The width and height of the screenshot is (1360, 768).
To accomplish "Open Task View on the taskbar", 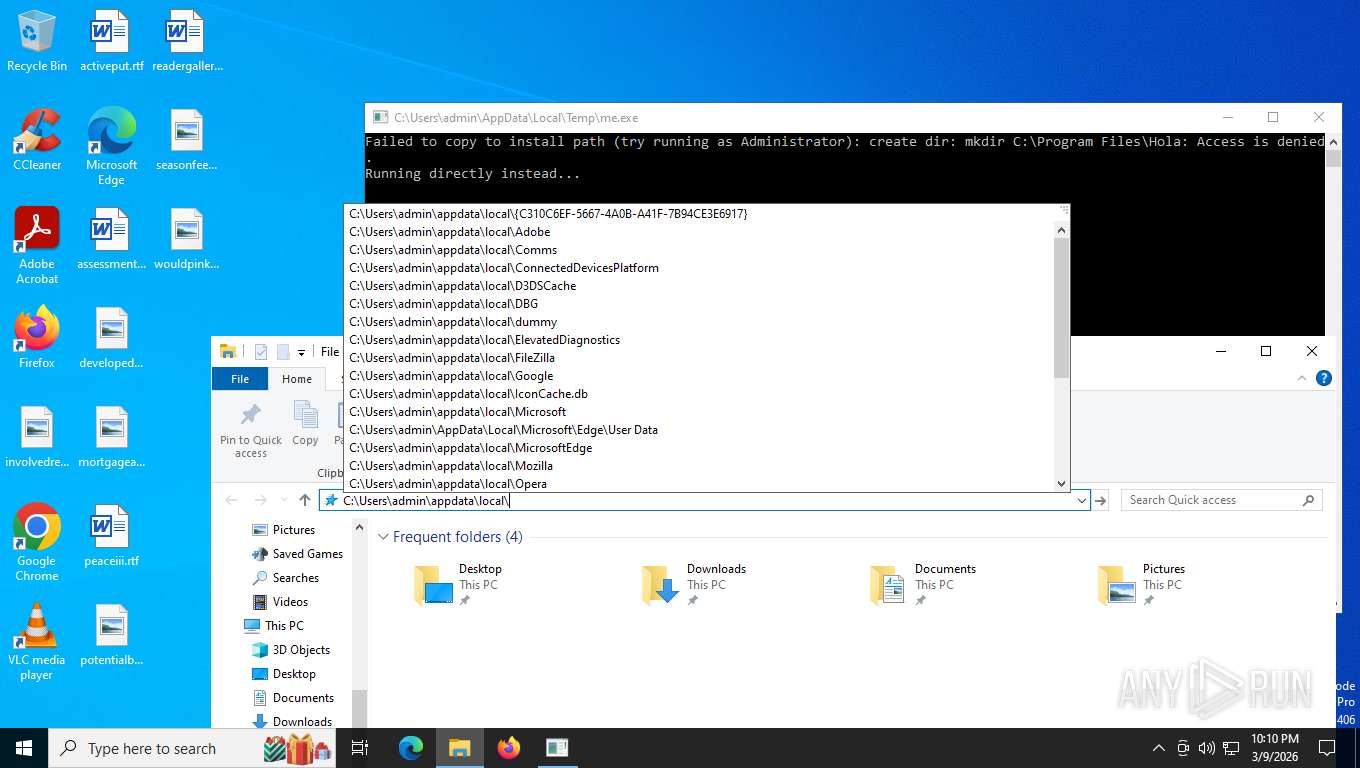I will click(x=360, y=747).
